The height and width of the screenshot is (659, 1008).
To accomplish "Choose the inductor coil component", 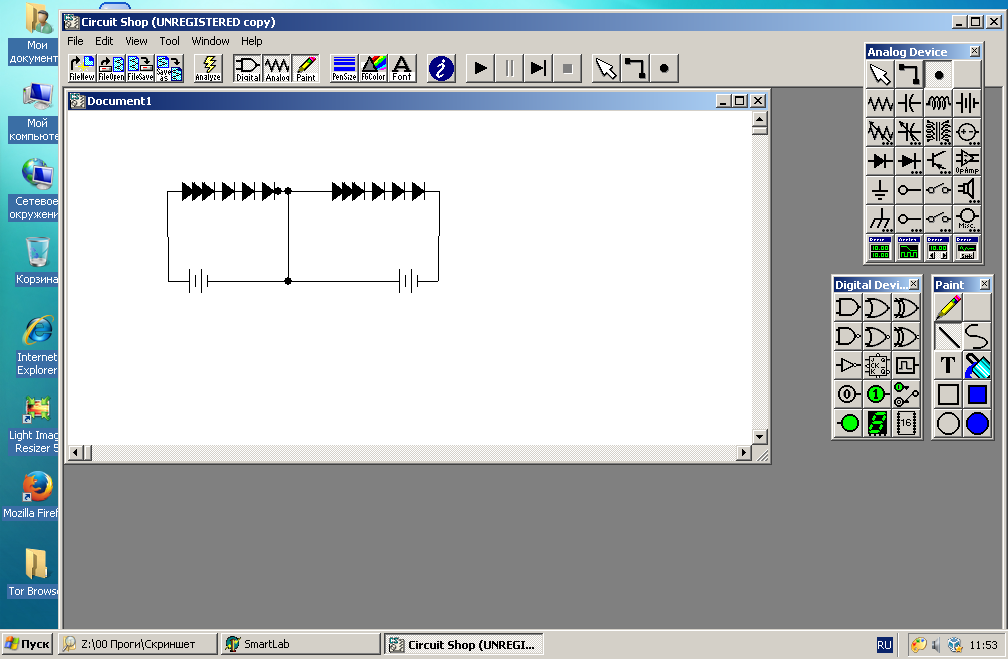I will coord(938,103).
